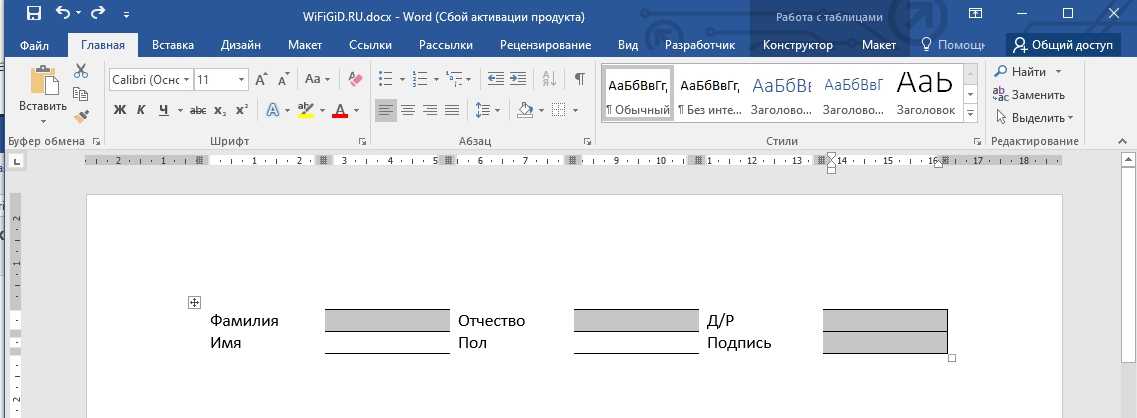Click the Cut scissors icon
The height and width of the screenshot is (418, 1137).
click(81, 71)
